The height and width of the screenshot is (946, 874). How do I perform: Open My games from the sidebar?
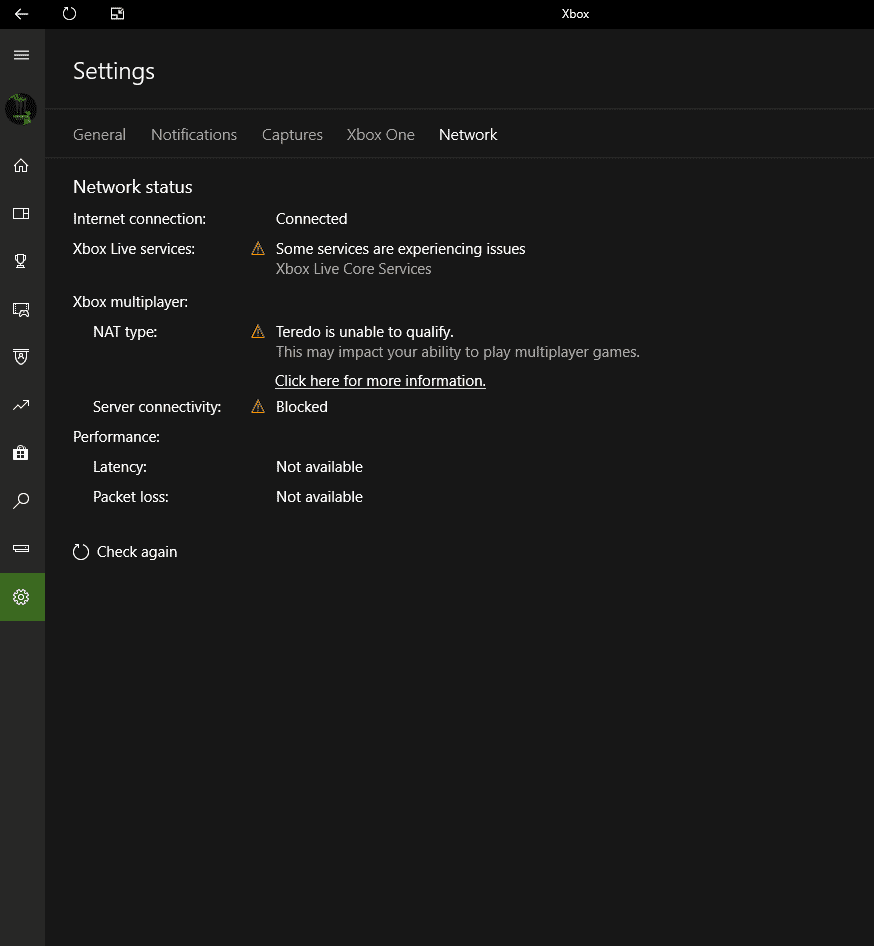[21, 214]
